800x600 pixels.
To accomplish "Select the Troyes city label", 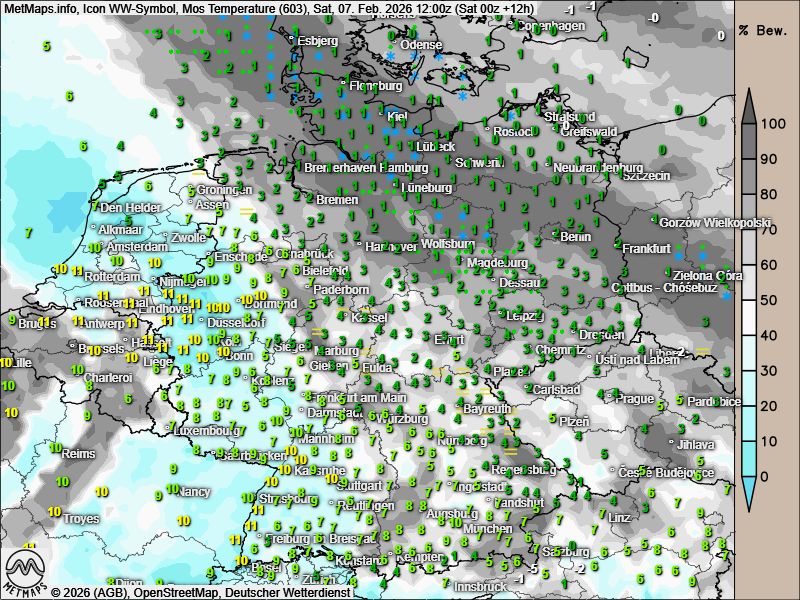I will [81, 519].
